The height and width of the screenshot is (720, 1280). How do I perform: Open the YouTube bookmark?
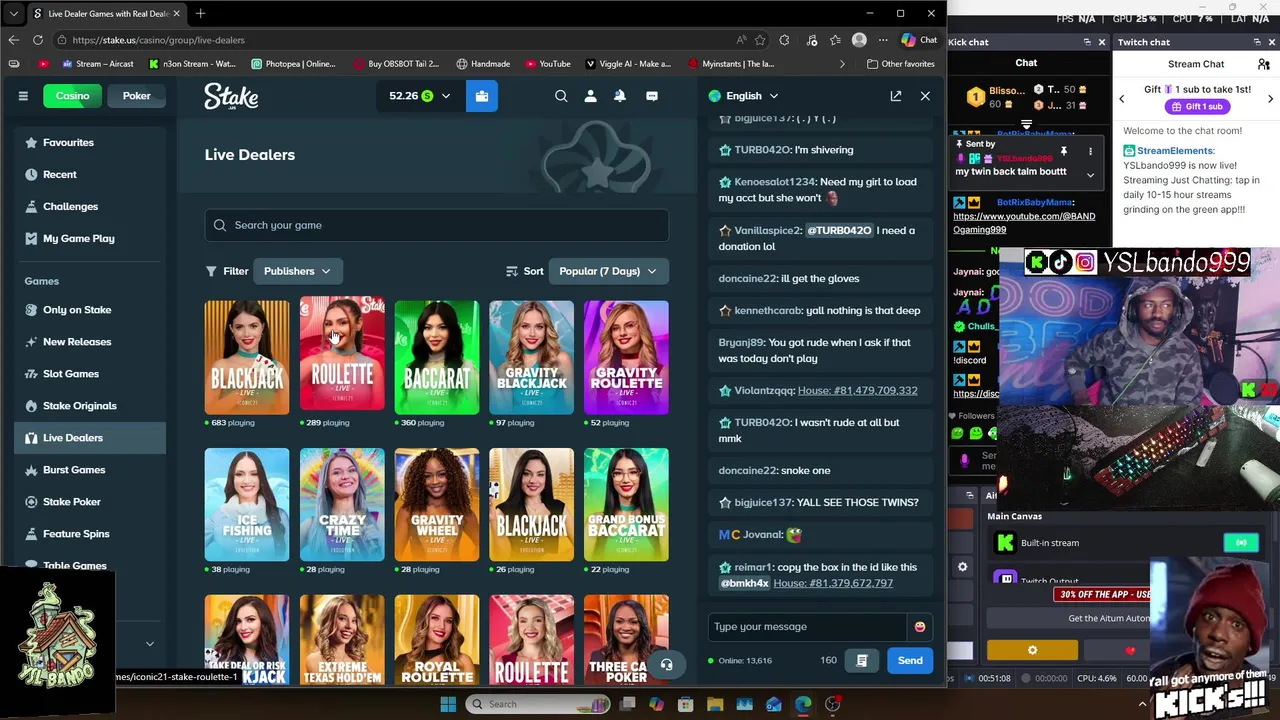click(x=547, y=64)
